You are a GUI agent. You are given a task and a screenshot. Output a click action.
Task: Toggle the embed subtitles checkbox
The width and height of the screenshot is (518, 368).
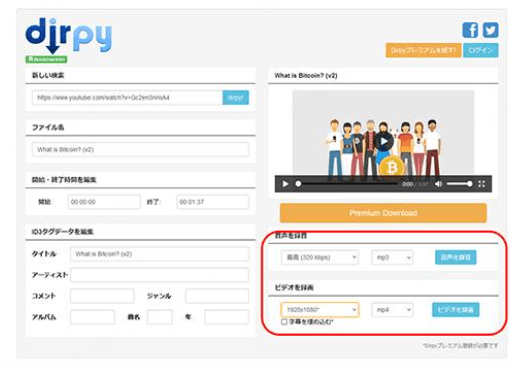[284, 322]
